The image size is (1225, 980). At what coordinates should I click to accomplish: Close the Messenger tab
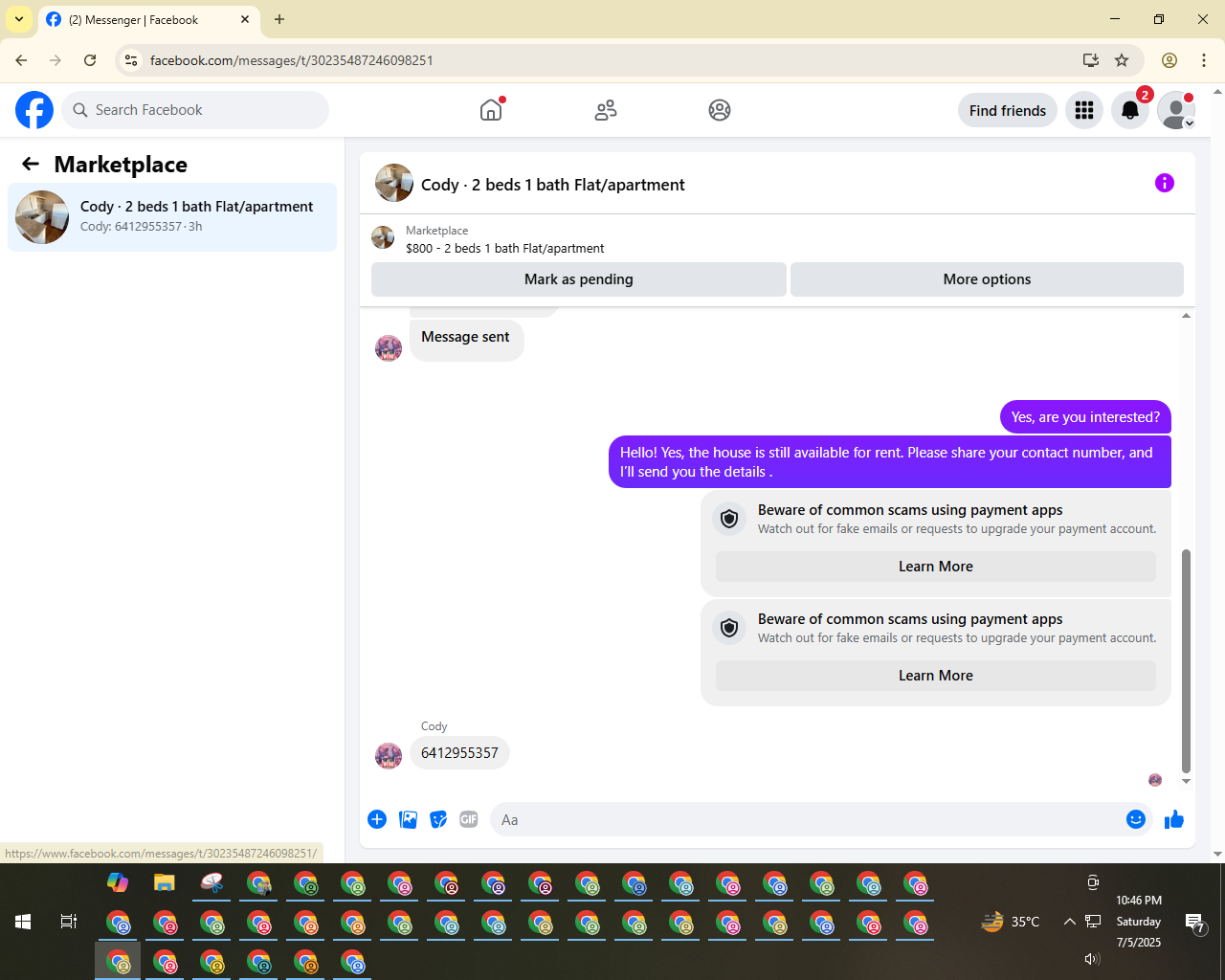(x=245, y=19)
